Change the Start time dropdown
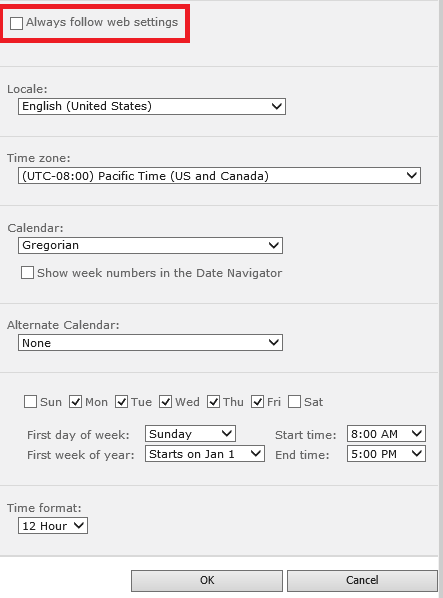 click(x=386, y=434)
